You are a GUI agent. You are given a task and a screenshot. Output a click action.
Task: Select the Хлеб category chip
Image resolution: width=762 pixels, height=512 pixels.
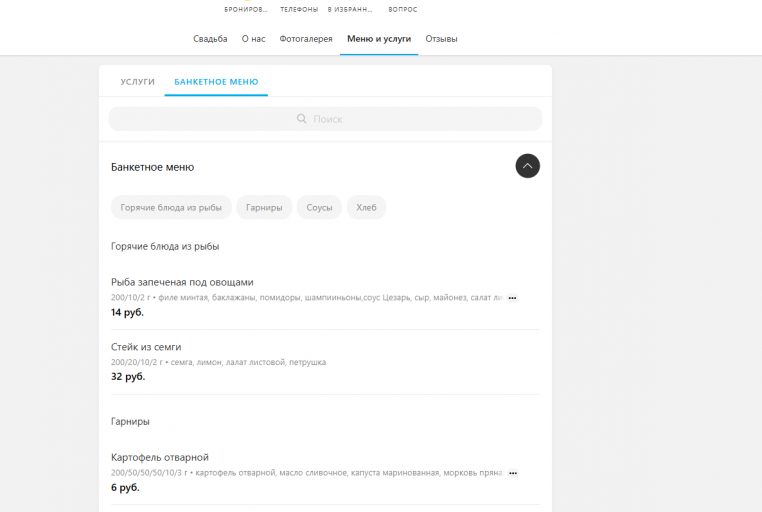pos(366,207)
